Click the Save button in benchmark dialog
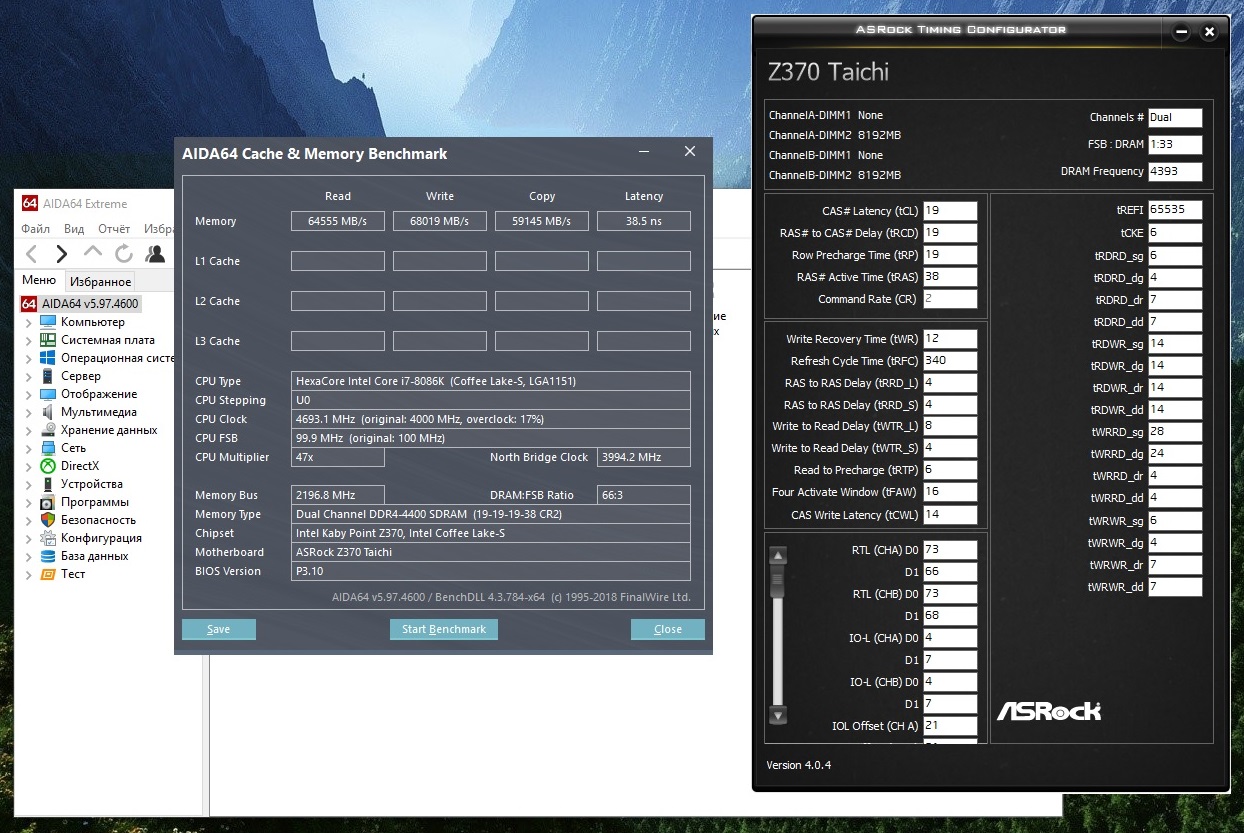The height and width of the screenshot is (833, 1244). coord(219,629)
